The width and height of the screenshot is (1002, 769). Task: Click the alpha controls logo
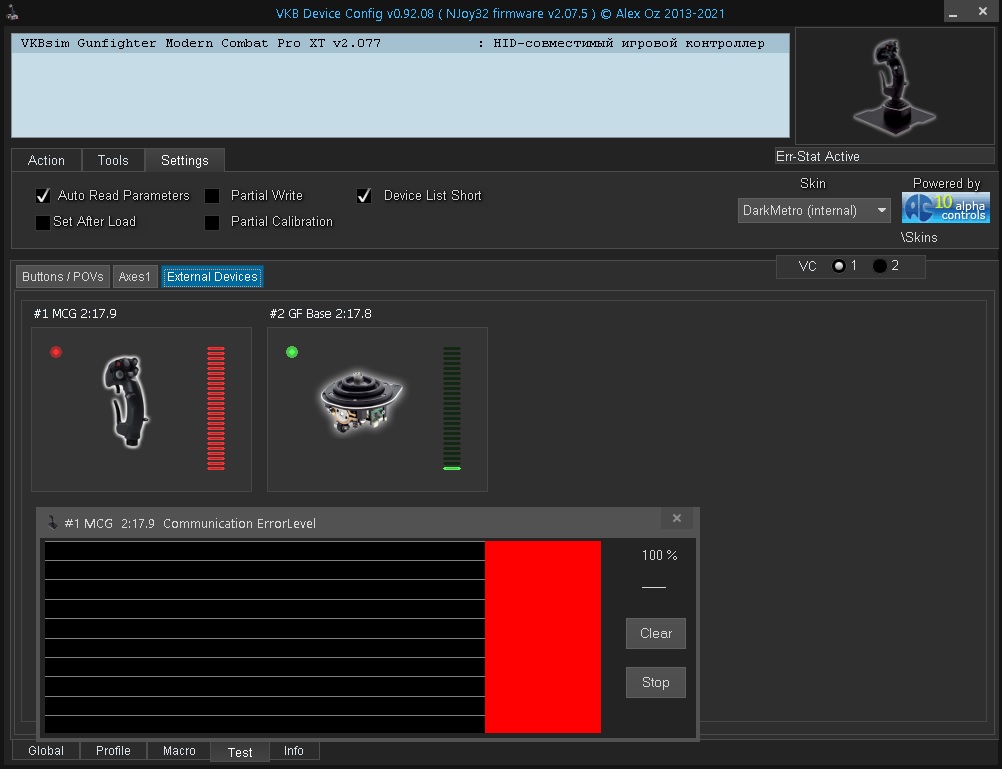(x=946, y=208)
